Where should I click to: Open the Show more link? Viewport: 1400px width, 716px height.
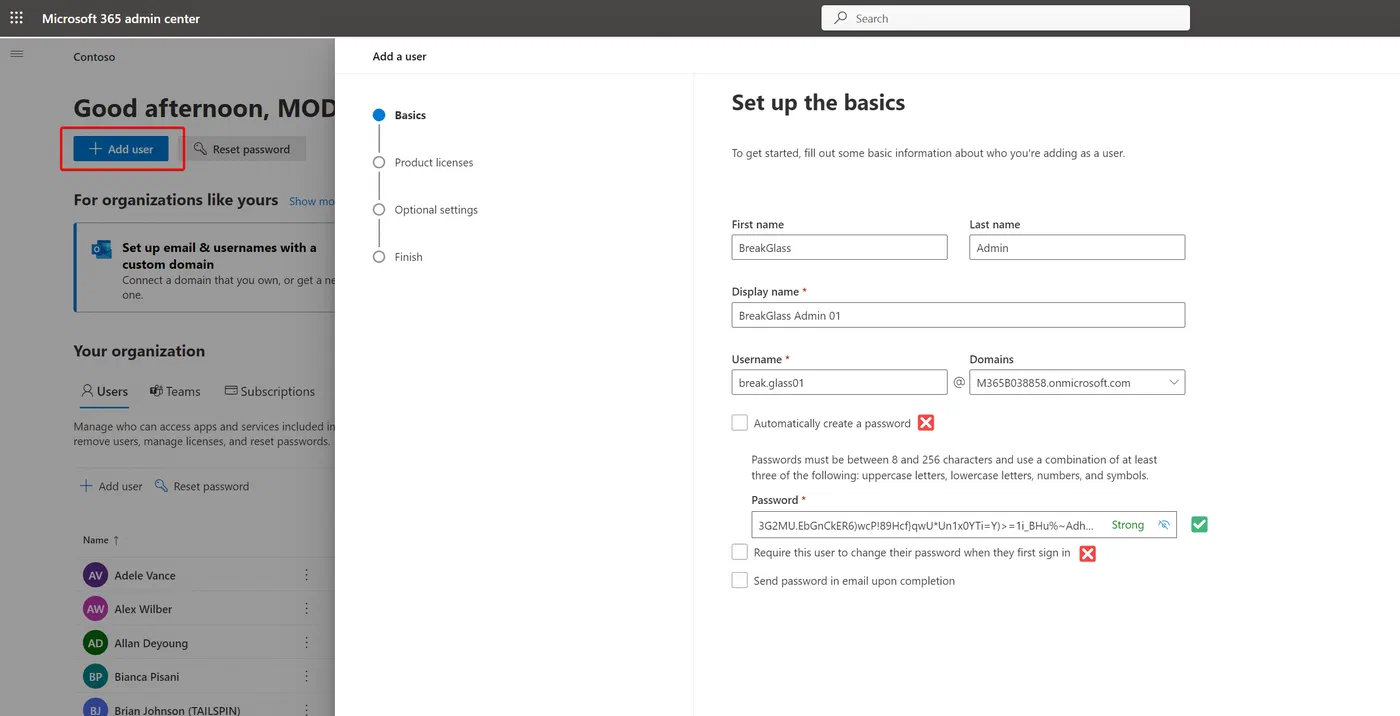coord(312,201)
